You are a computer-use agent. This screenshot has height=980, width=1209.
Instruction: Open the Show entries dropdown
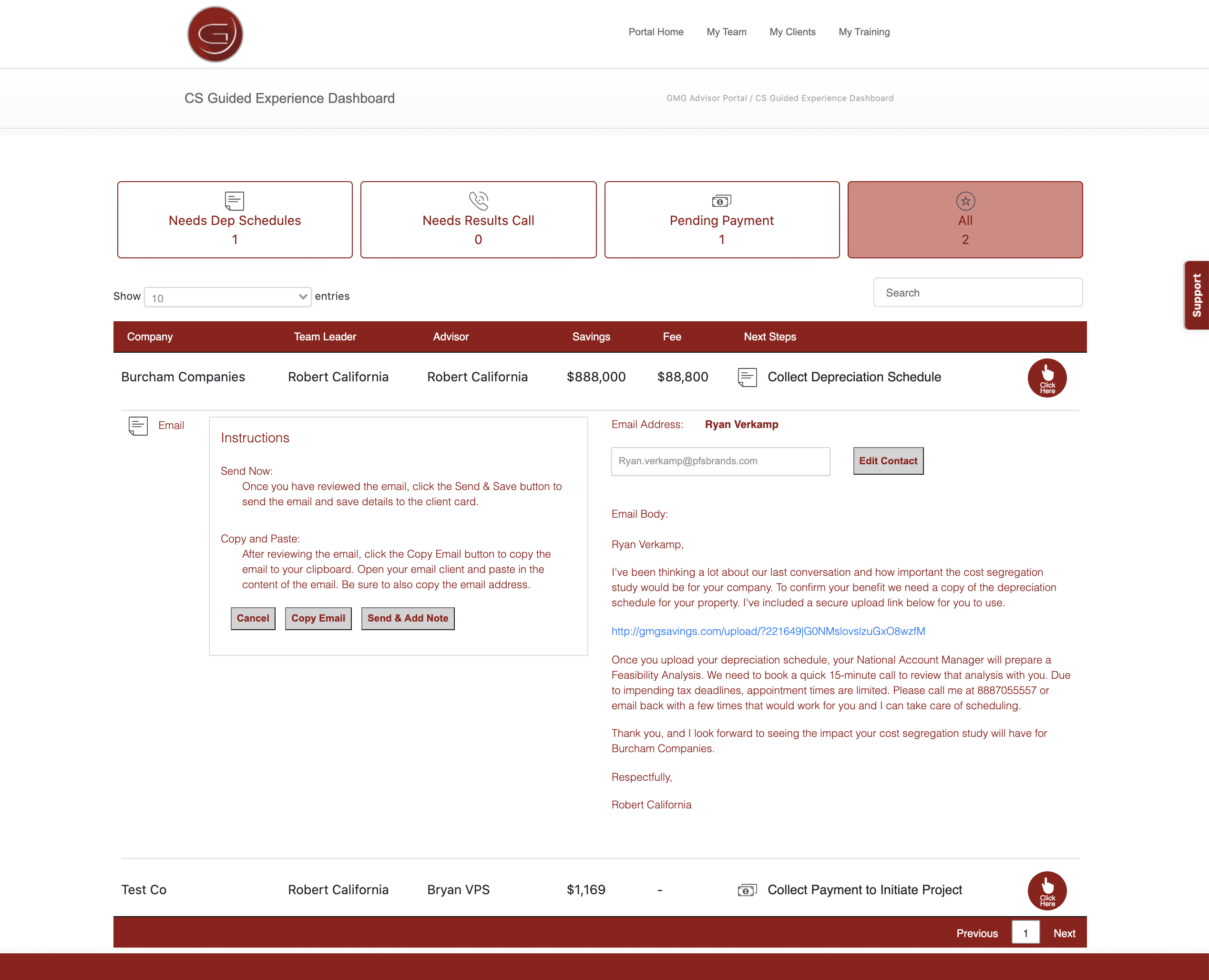click(227, 297)
